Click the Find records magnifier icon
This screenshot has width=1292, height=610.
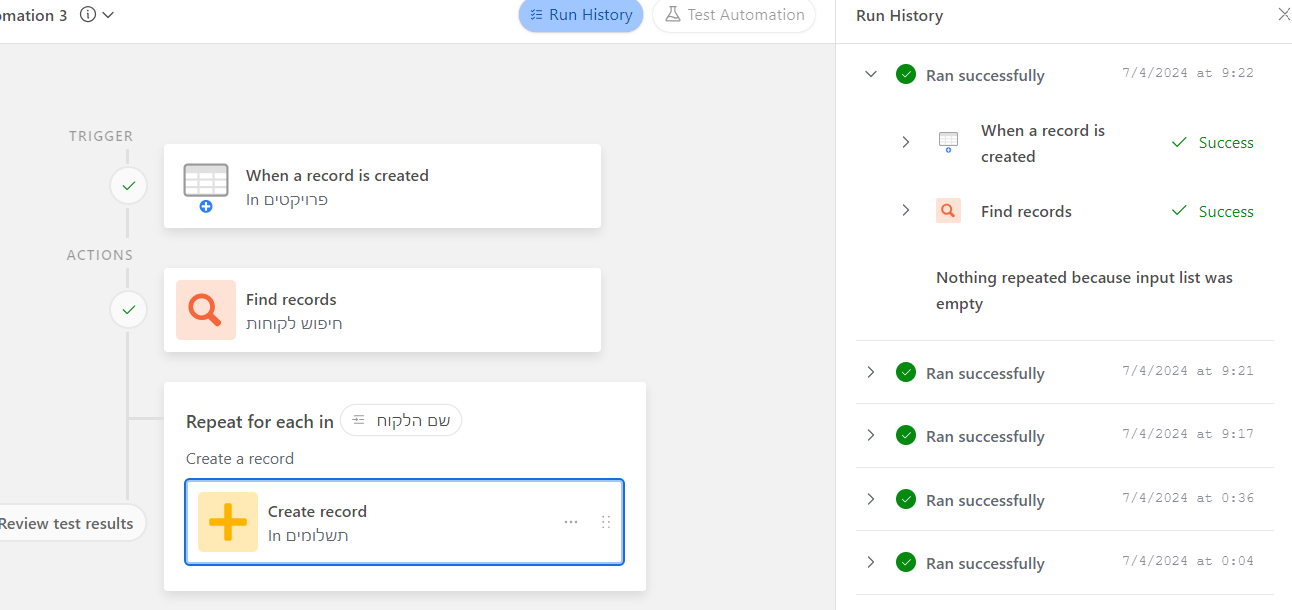coord(206,310)
